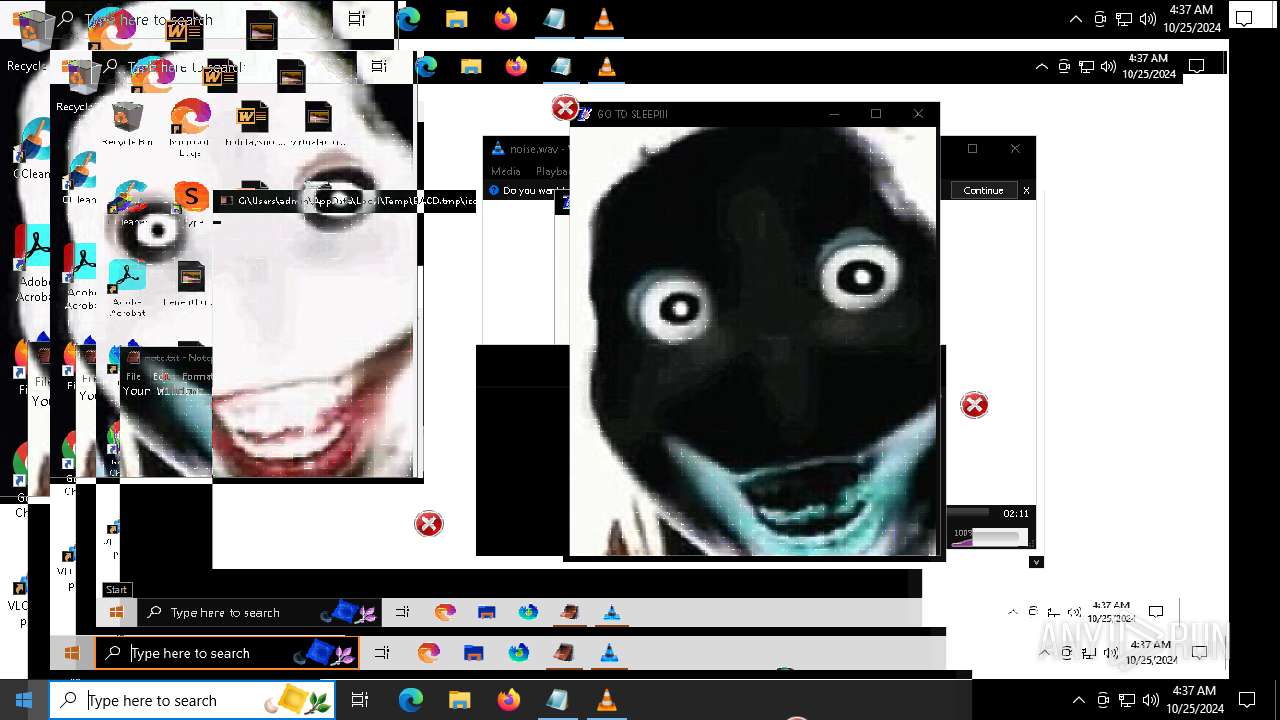Close the VLC noise.wav window
The height and width of the screenshot is (720, 1280).
1015,148
